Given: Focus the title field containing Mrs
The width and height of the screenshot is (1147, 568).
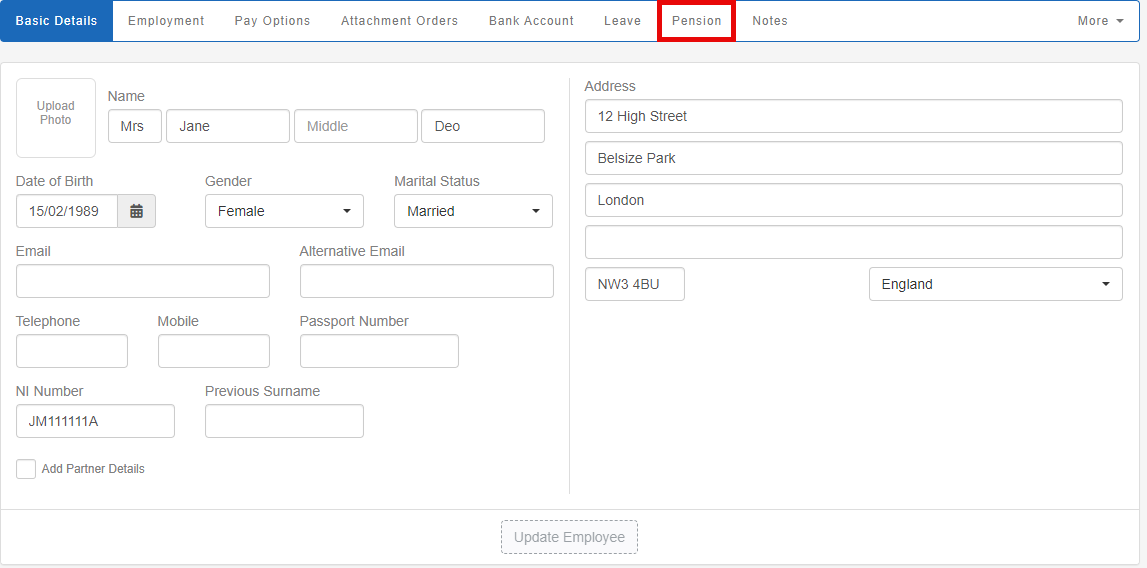Looking at the screenshot, I should [135, 126].
